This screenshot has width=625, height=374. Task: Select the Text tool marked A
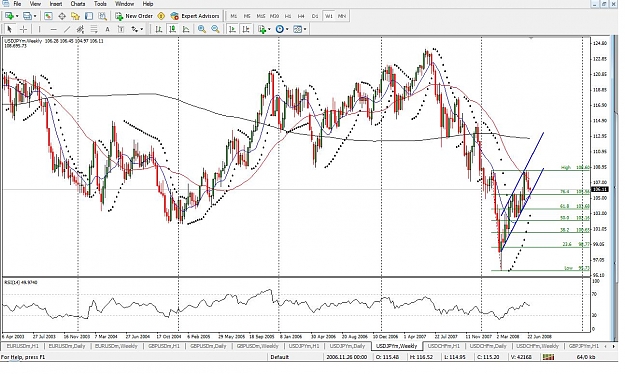[107, 29]
